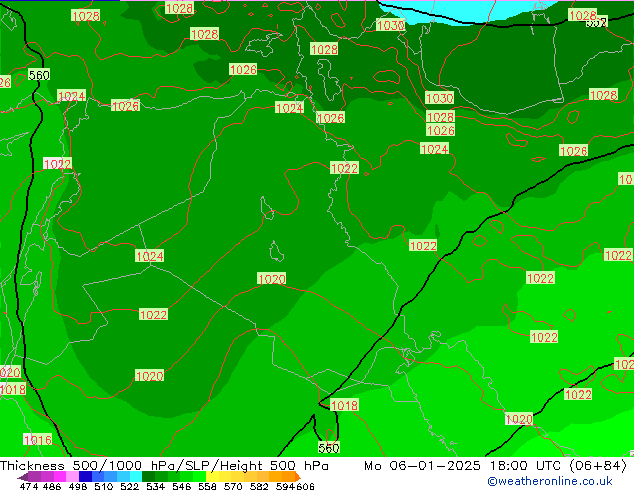Viewport: 634px width, 490px height.
Task: Click the 1030 label stacked above 1028 and 1026
Action: [440, 98]
